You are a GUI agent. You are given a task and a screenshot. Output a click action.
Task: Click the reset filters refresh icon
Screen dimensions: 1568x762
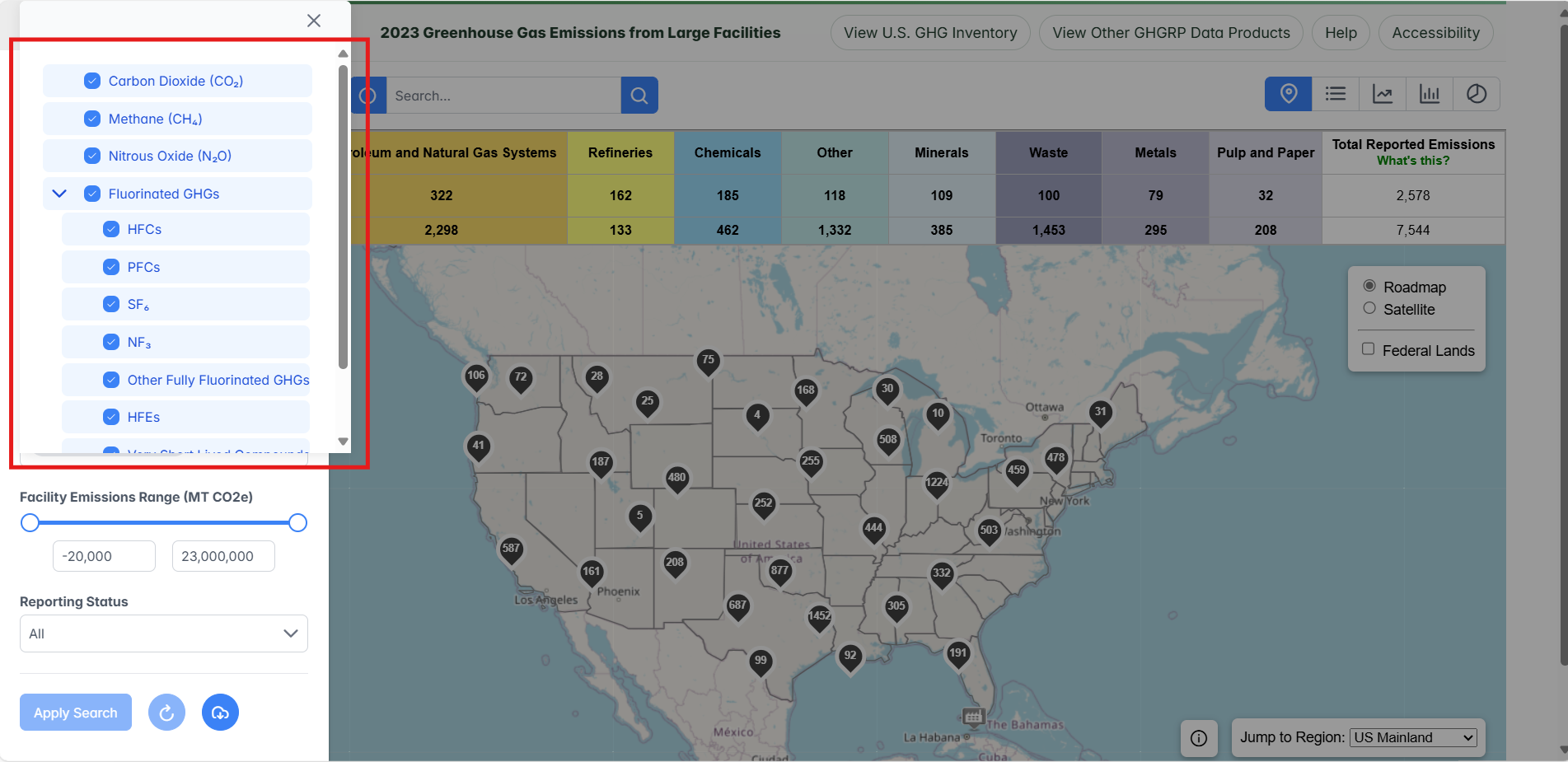(166, 712)
